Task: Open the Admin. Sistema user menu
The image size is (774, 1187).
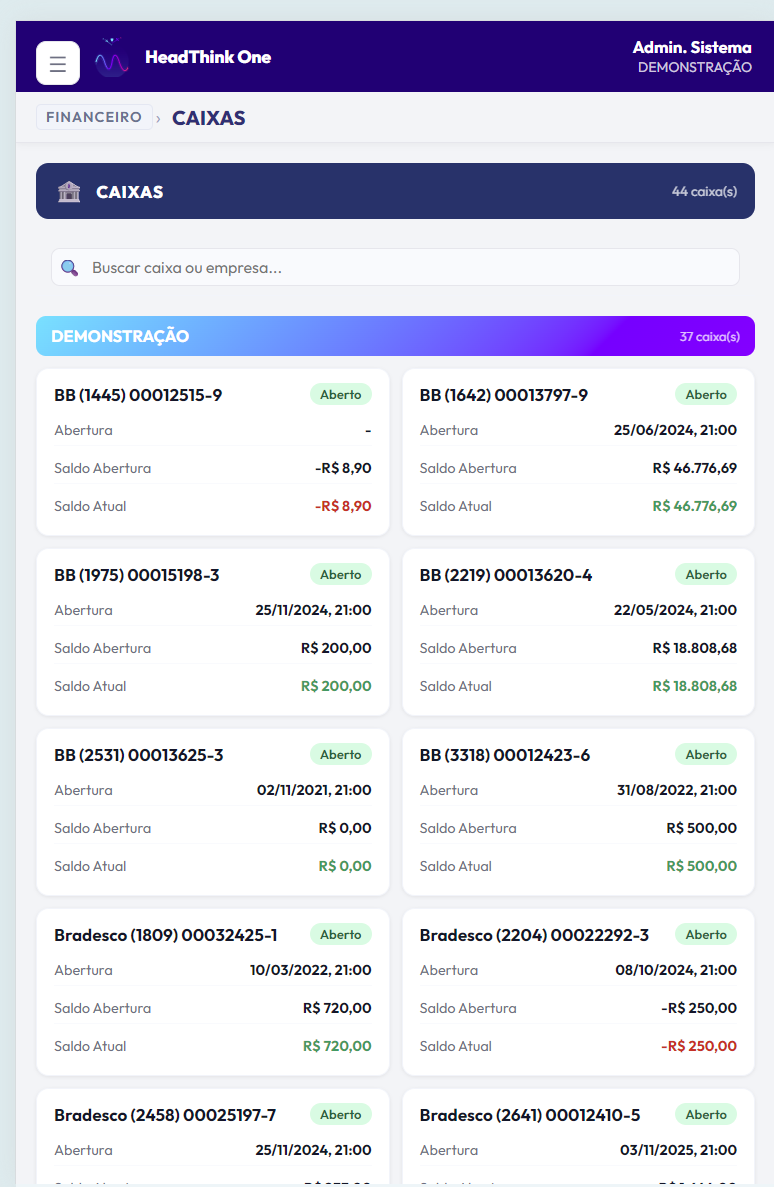Action: pos(692,57)
